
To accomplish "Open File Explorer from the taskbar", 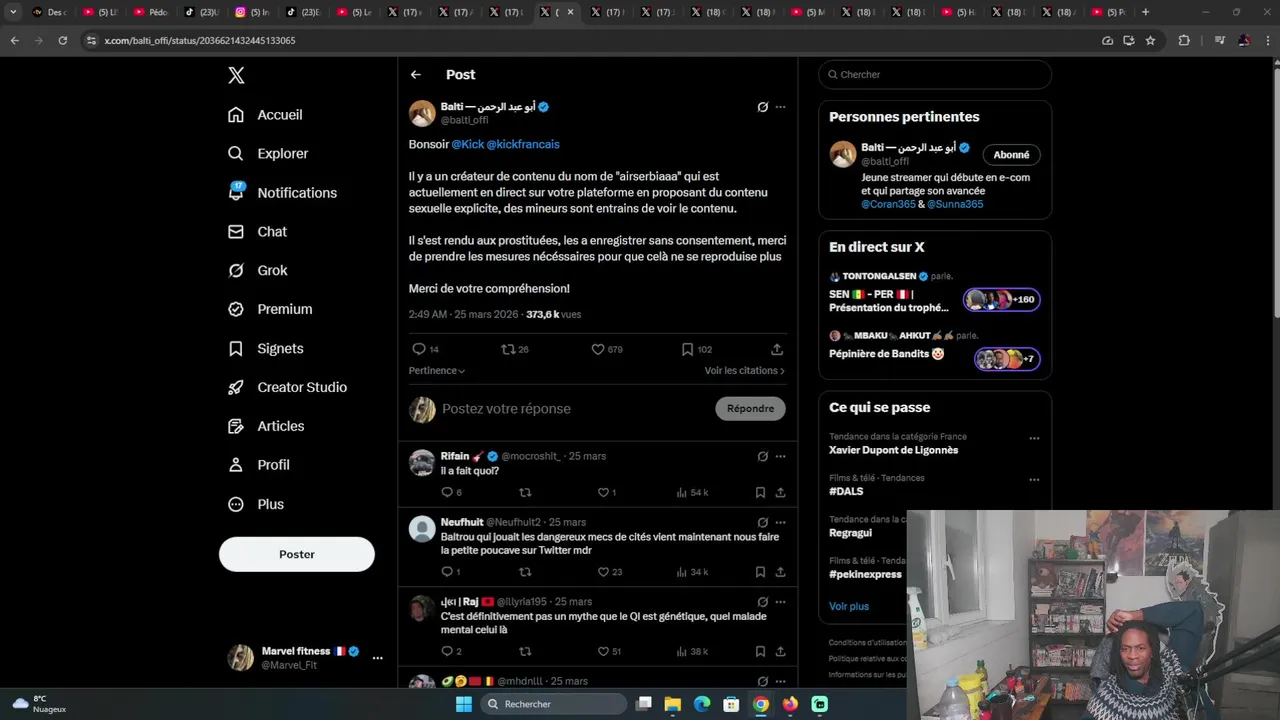I will click(673, 704).
